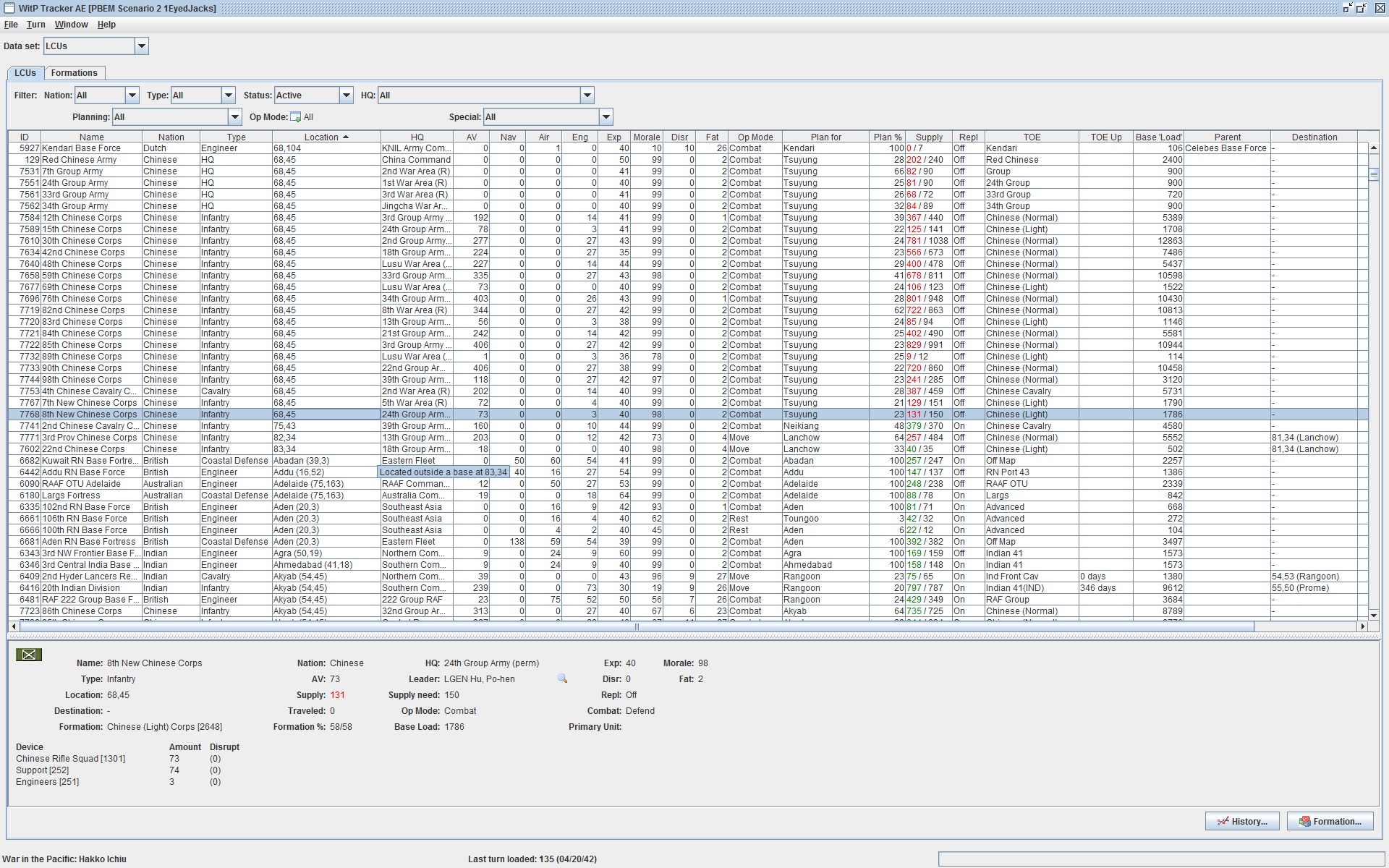Select the Aden RN Base Fortress row
1389x868 pixels.
click(x=687, y=542)
